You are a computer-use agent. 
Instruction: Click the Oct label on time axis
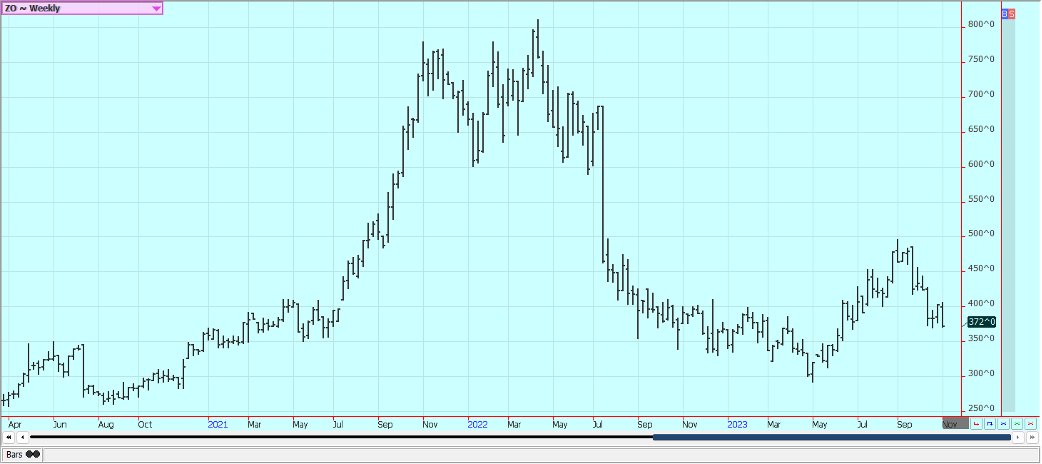[146, 423]
